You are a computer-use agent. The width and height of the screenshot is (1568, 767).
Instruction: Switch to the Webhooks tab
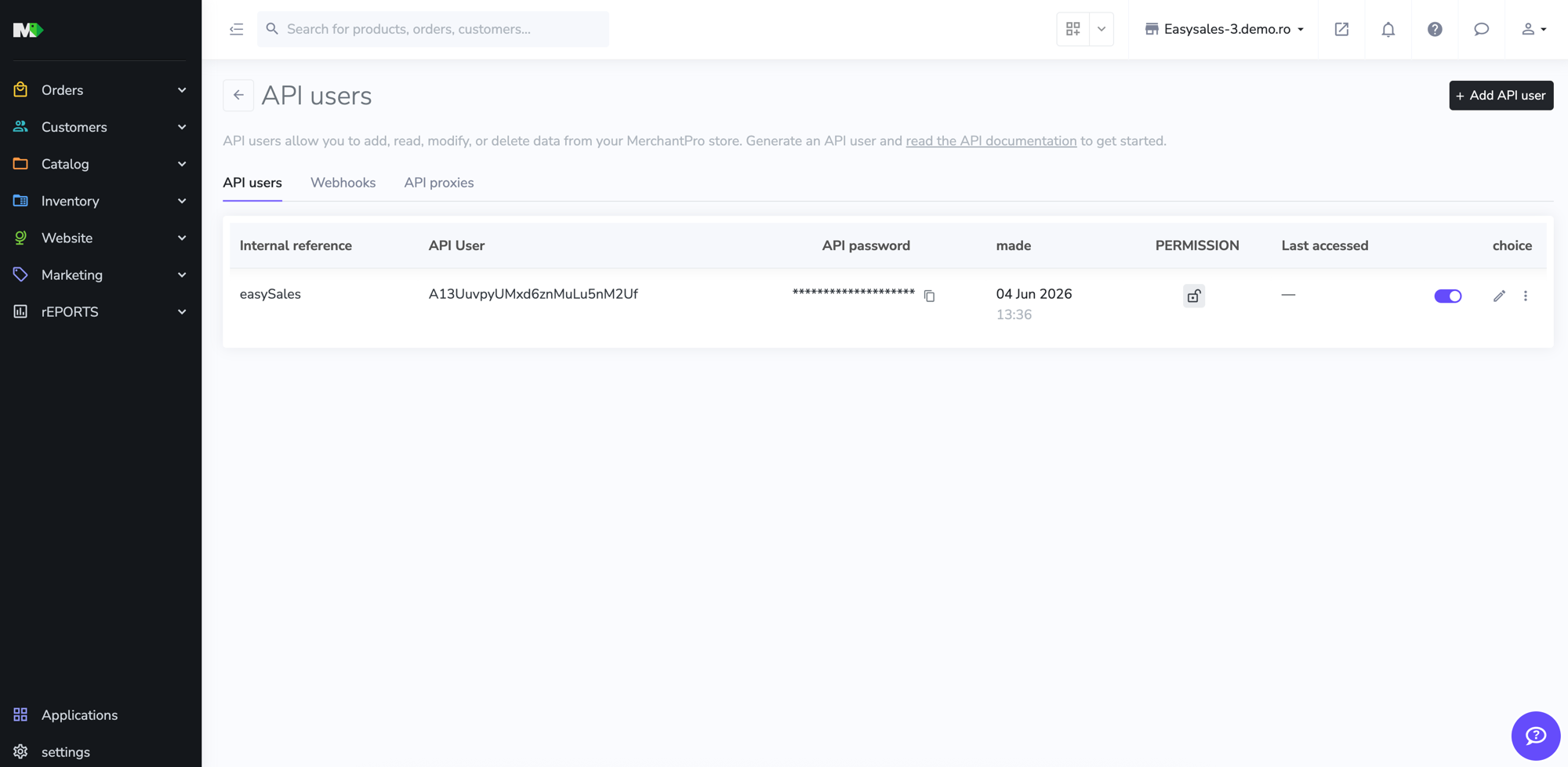(x=343, y=183)
